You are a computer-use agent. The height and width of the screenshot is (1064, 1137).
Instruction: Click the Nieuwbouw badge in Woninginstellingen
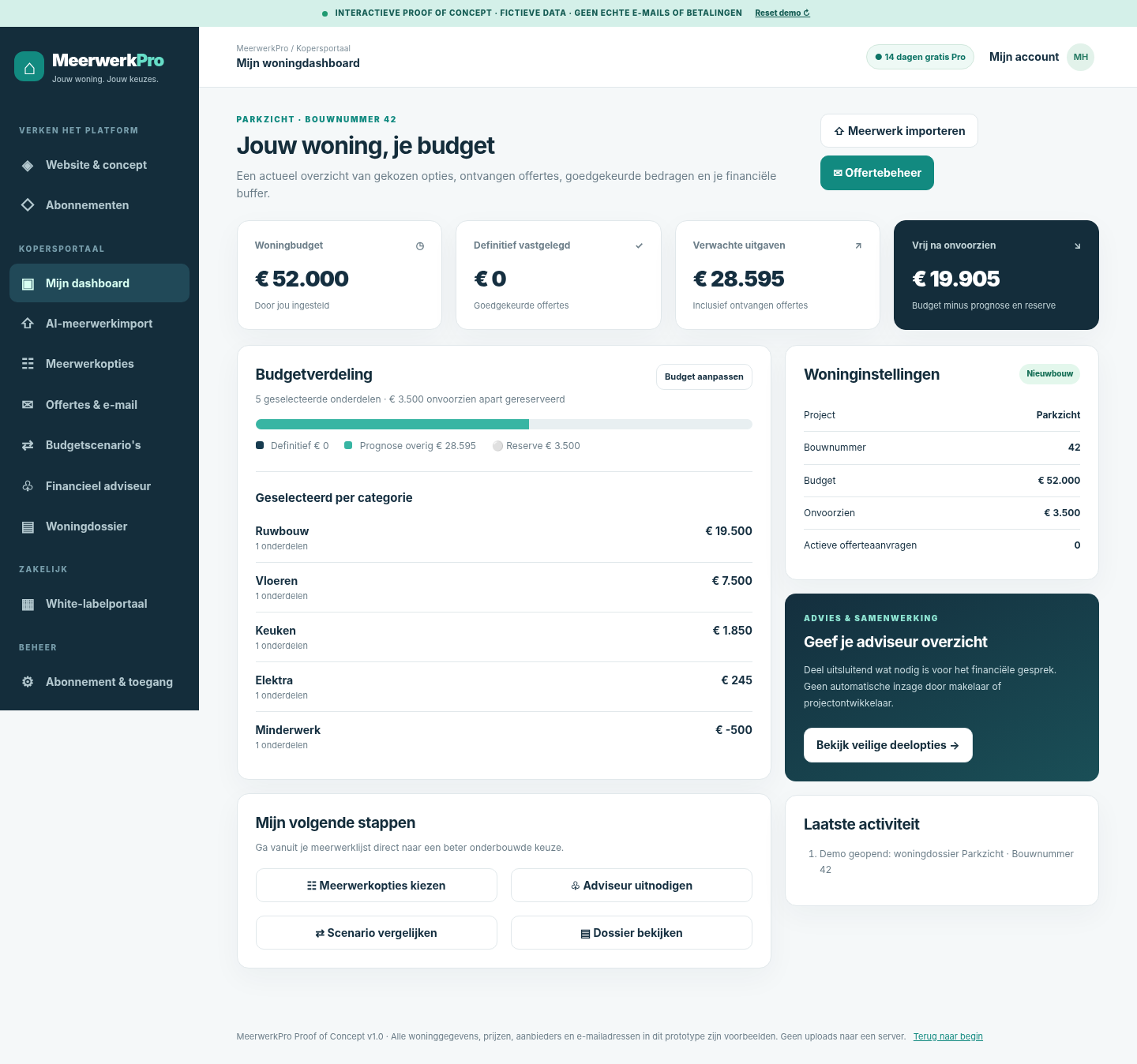[1050, 374]
